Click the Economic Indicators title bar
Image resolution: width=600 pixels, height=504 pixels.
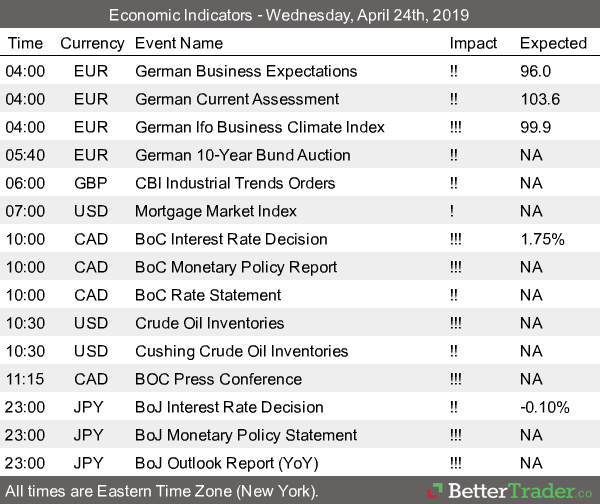tap(300, 15)
